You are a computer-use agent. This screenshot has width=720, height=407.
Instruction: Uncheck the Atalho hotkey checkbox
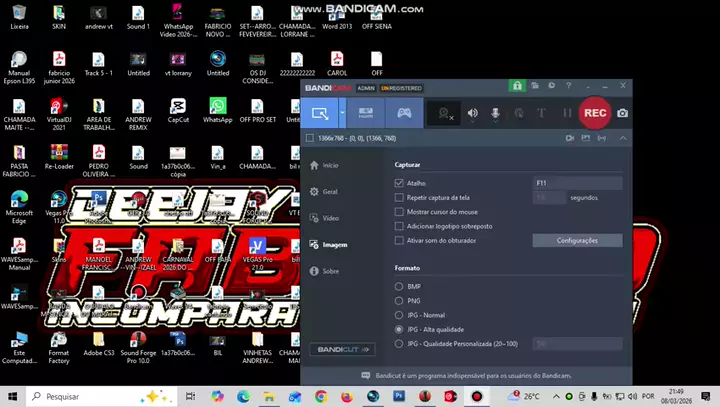pyautogui.click(x=400, y=184)
